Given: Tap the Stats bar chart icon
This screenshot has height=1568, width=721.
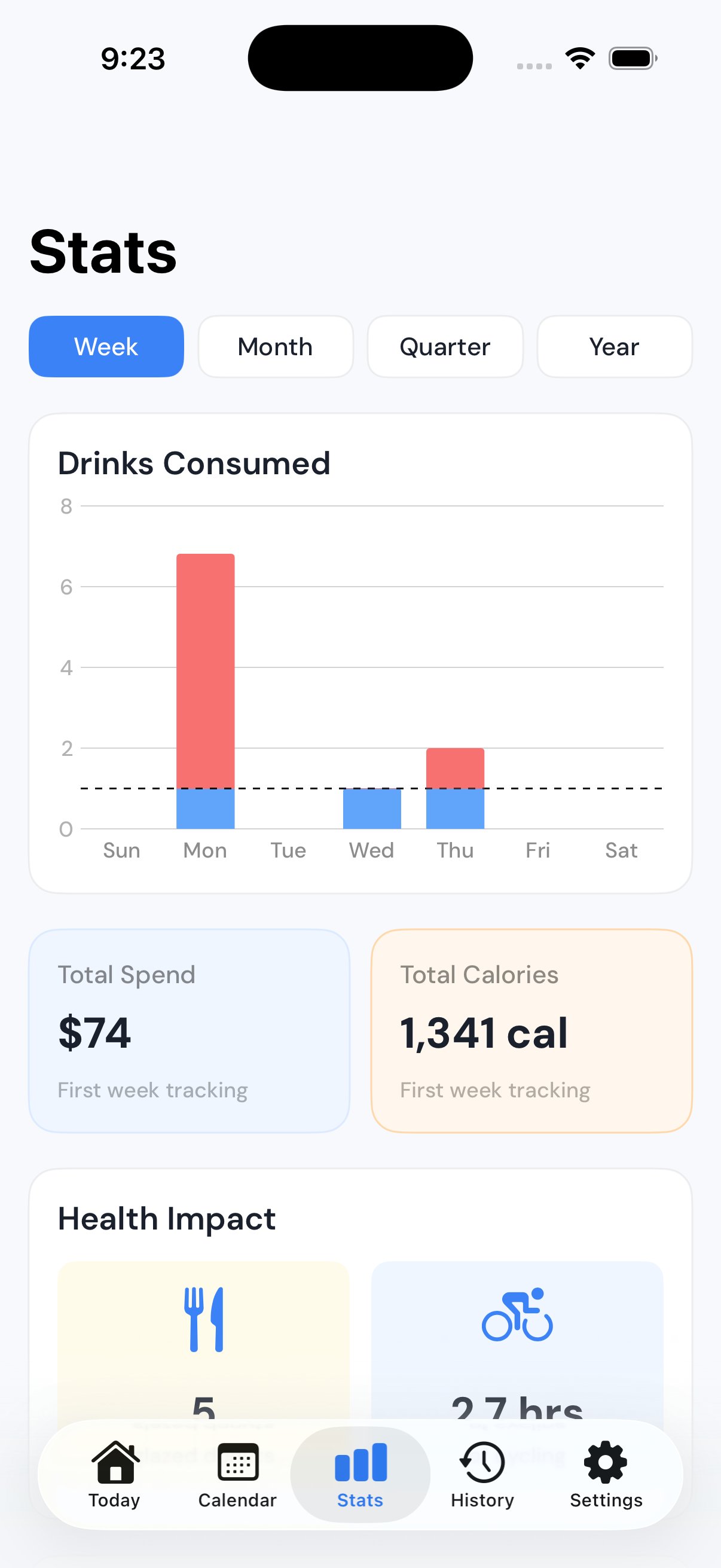Looking at the screenshot, I should click(360, 1462).
